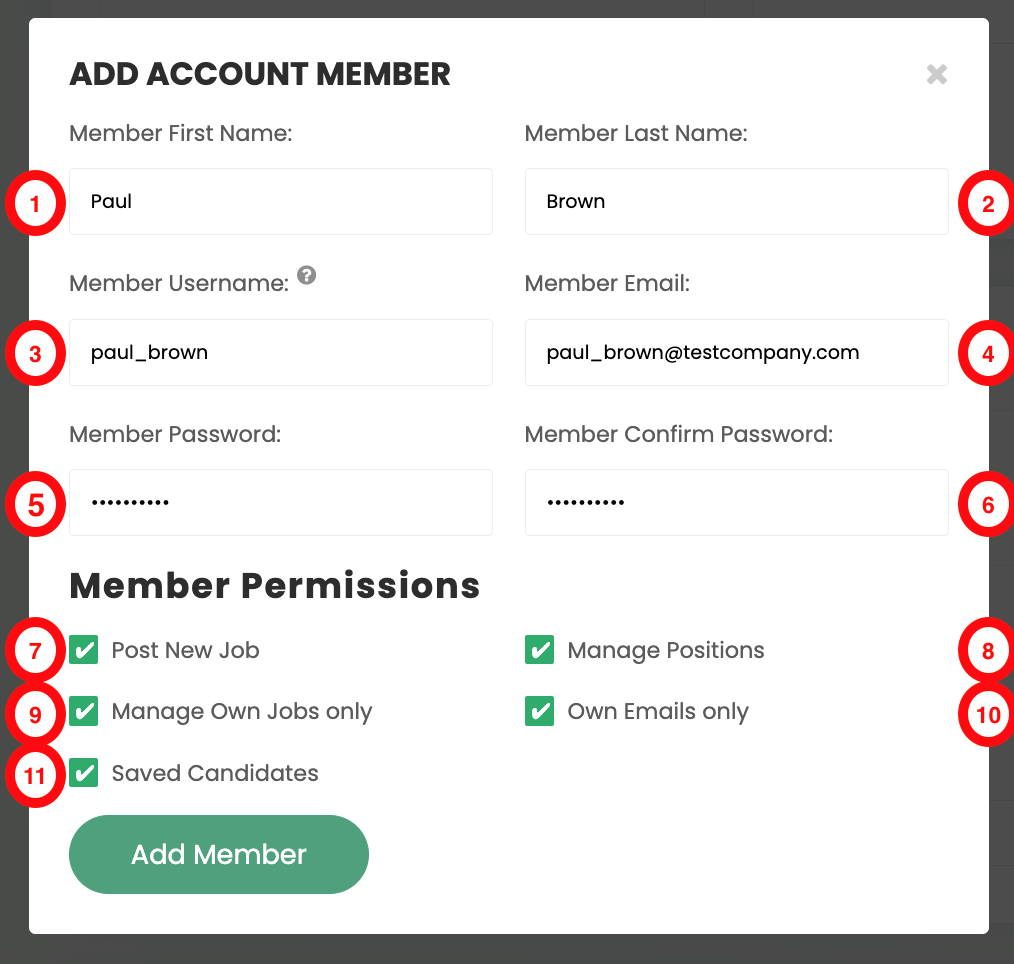Click the red circle marker numbered 11
Screen dimensions: 1014x964
click(36, 775)
